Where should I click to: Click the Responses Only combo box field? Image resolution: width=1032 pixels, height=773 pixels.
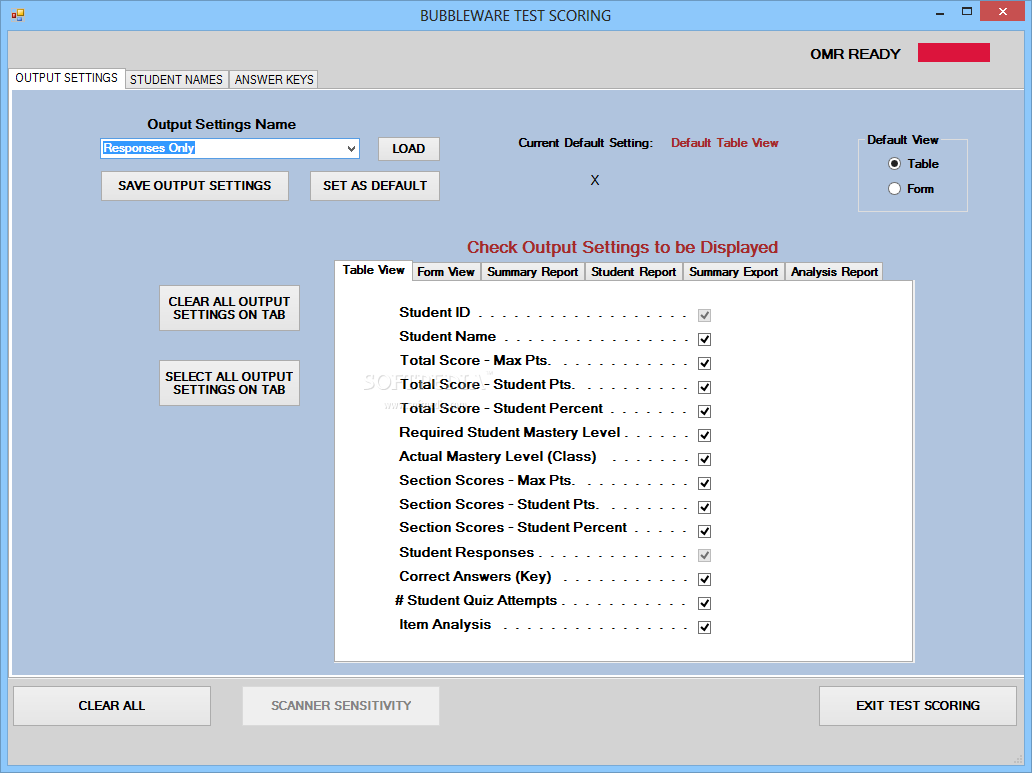(230, 149)
